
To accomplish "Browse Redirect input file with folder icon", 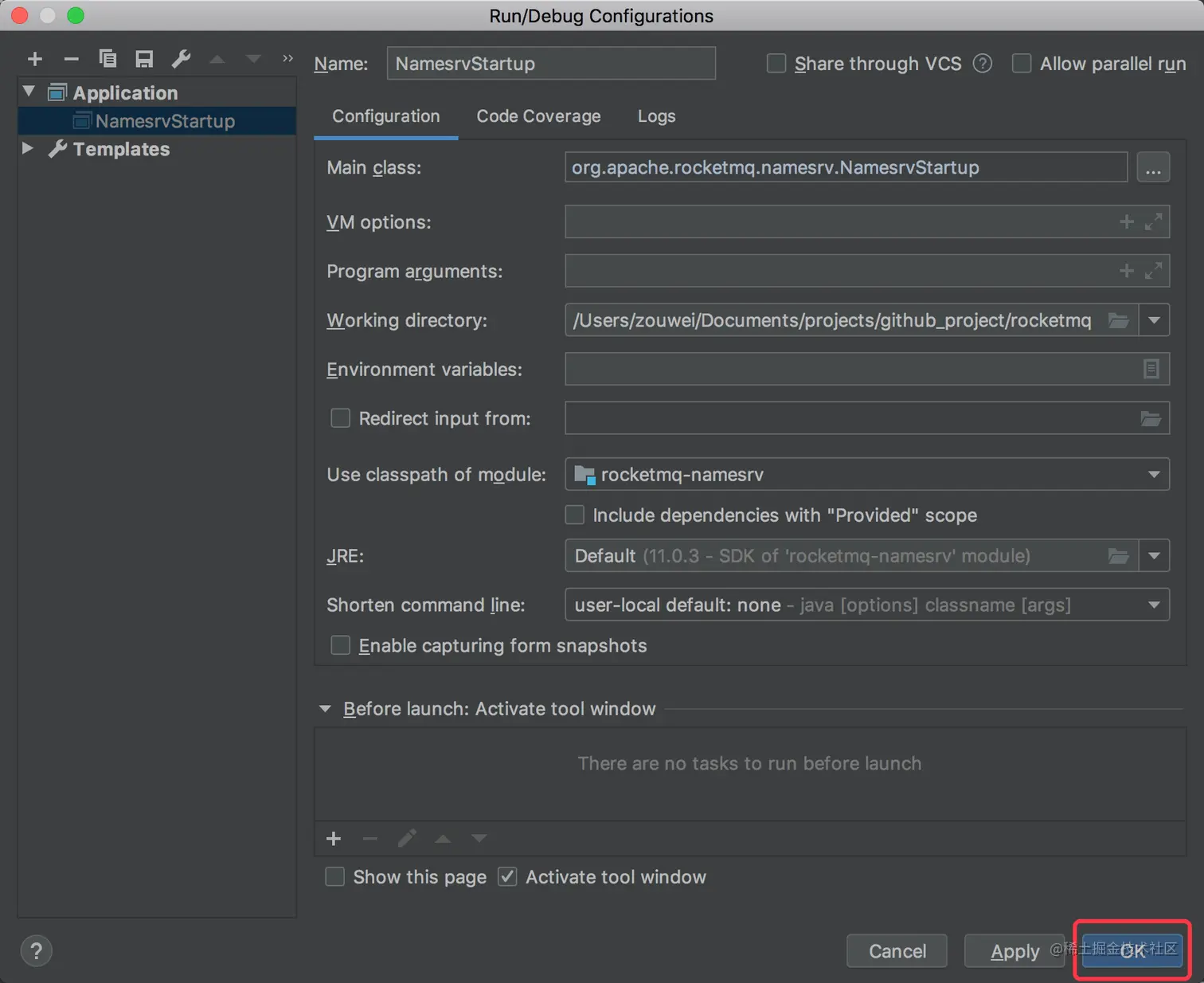I will (x=1151, y=418).
